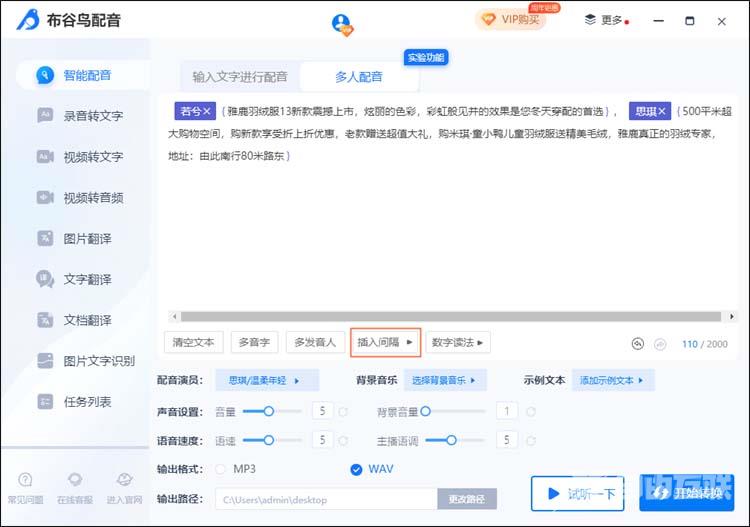Click the 更改路径 button

point(467,499)
